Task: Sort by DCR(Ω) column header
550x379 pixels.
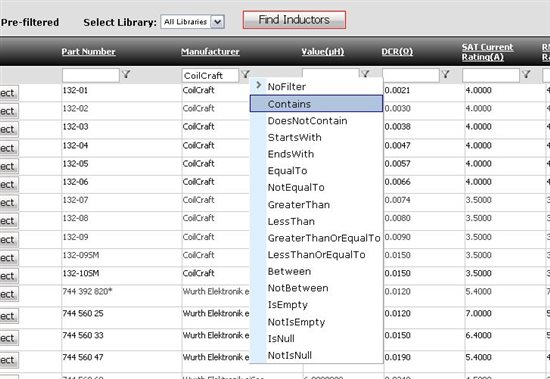Action: click(x=397, y=52)
